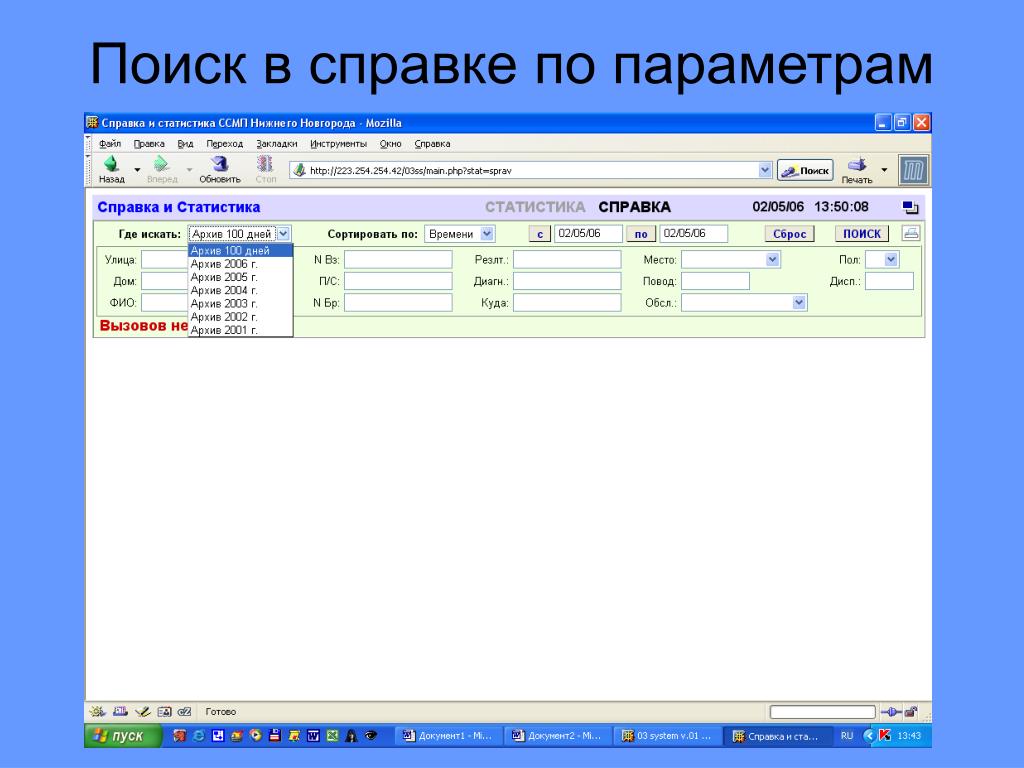This screenshot has width=1024, height=768.
Task: Choose 'Архив 2003 г.' archive option
Action: point(224,303)
